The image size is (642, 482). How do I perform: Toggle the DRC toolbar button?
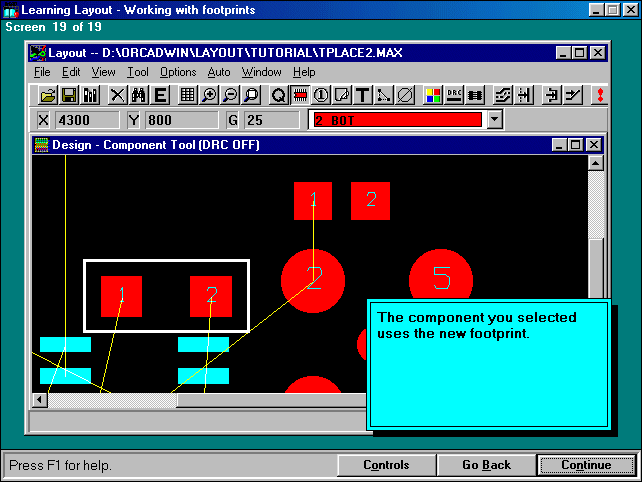coord(454,95)
